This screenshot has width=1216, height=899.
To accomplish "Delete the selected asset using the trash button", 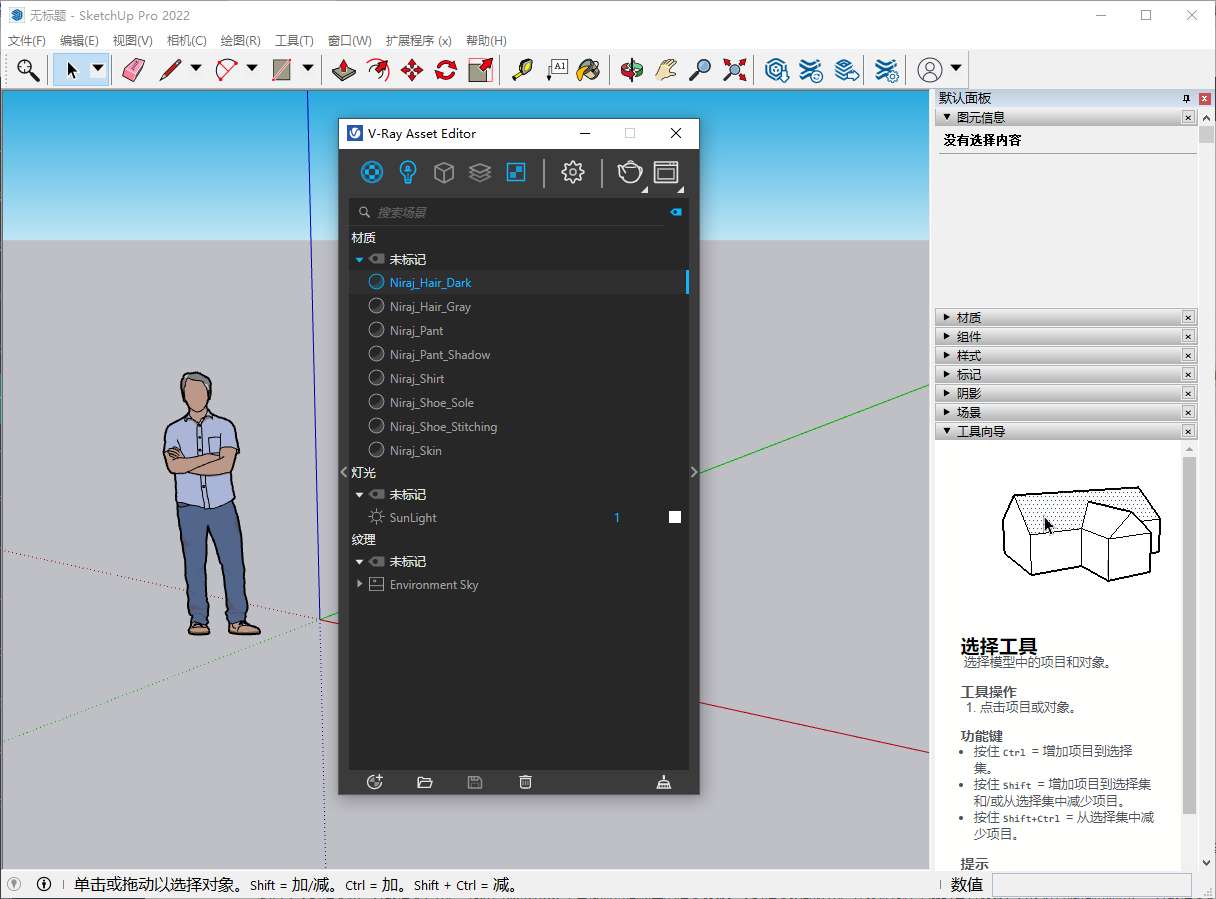I will point(524,782).
